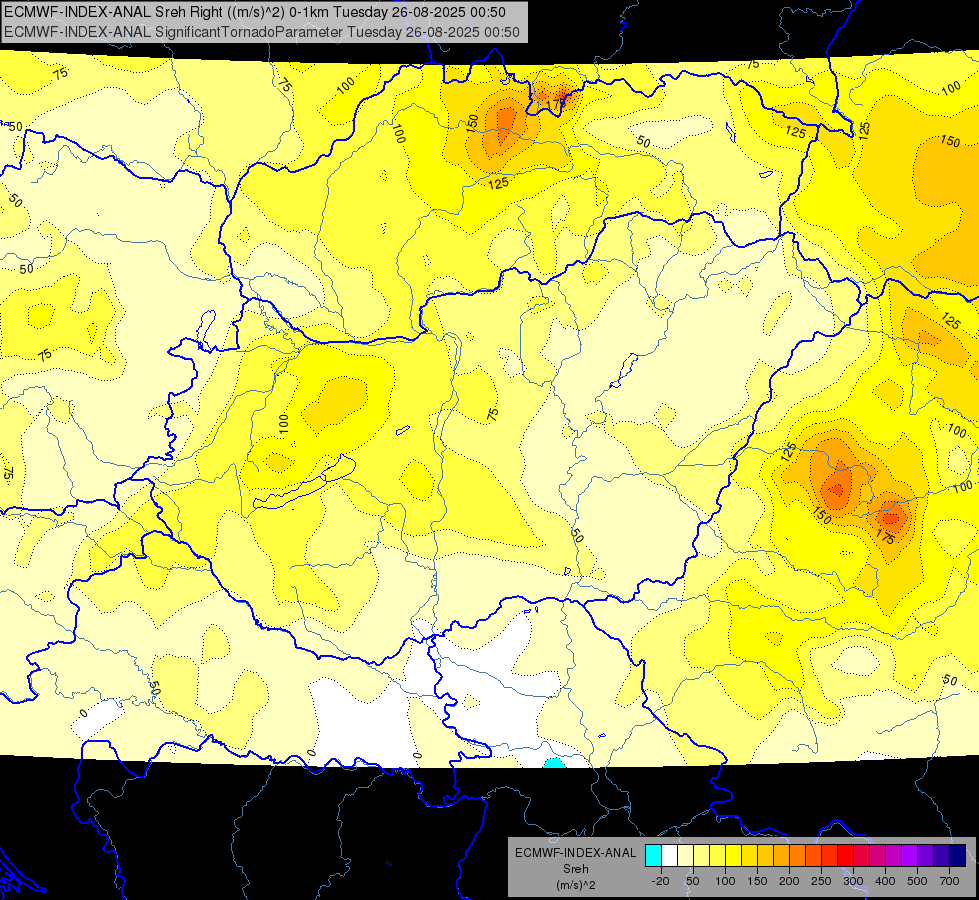The height and width of the screenshot is (900, 979).
Task: Click the SignificantTornadoParameter title line
Action: click(x=262, y=31)
